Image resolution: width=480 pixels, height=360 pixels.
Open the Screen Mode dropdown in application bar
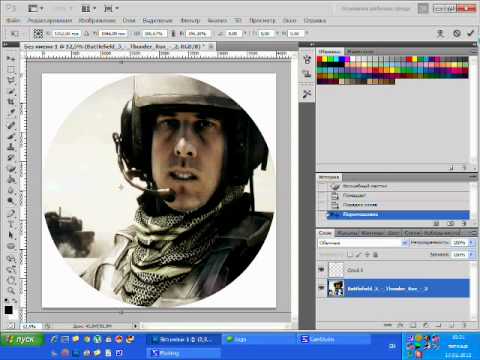pos(111,9)
